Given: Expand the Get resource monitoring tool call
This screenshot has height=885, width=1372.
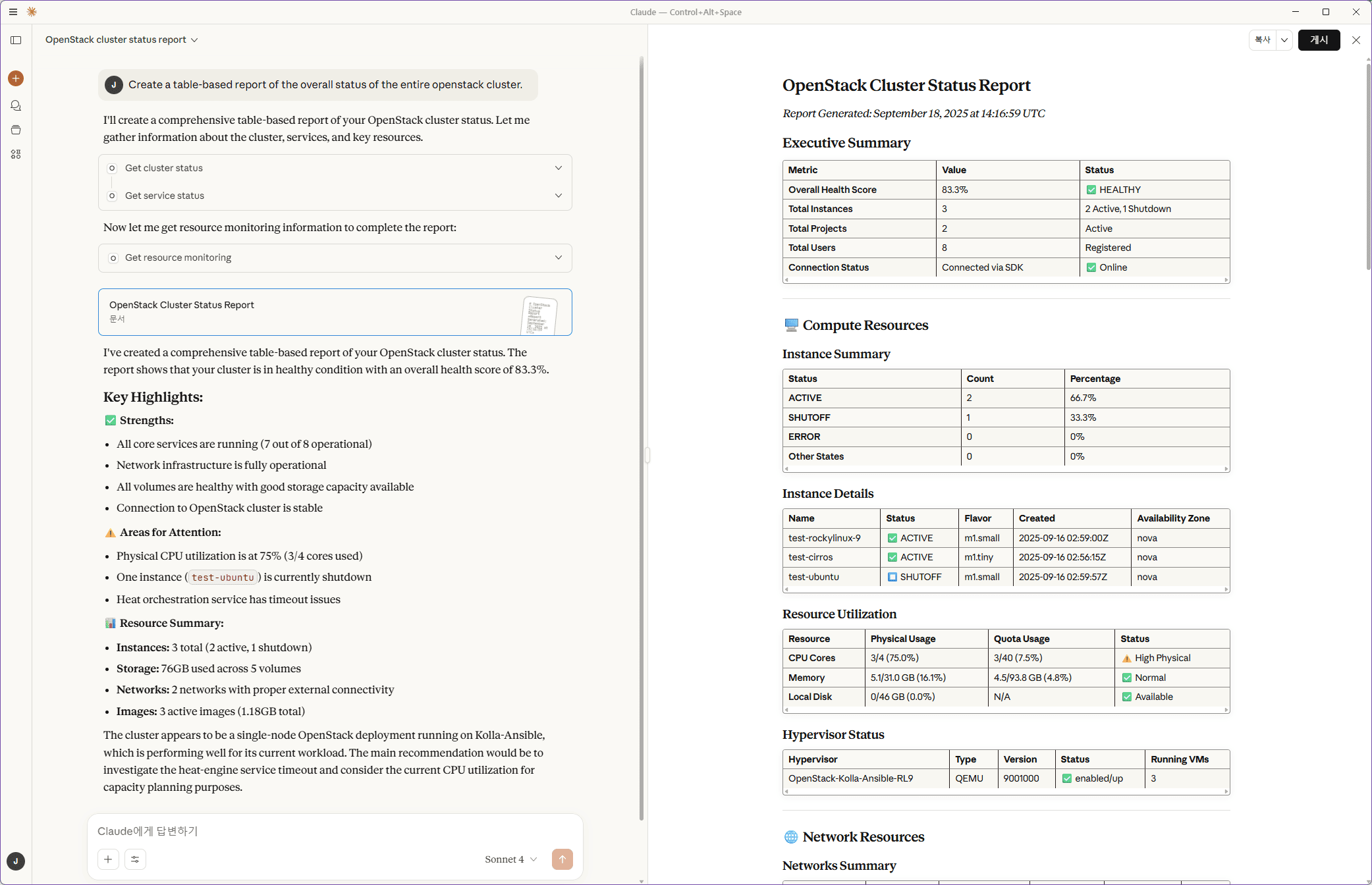Looking at the screenshot, I should tap(335, 257).
